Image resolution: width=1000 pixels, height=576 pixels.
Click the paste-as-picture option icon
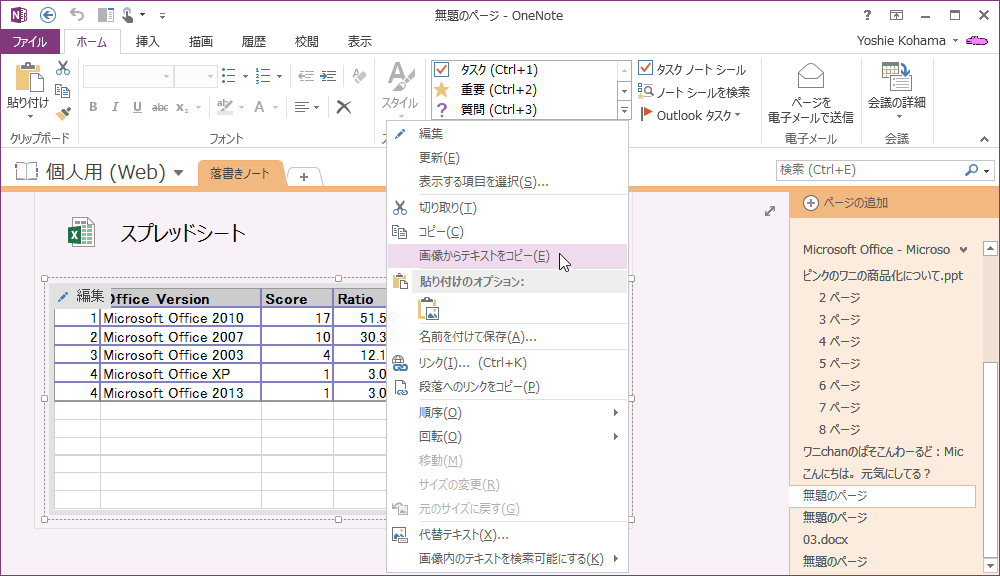pos(429,309)
